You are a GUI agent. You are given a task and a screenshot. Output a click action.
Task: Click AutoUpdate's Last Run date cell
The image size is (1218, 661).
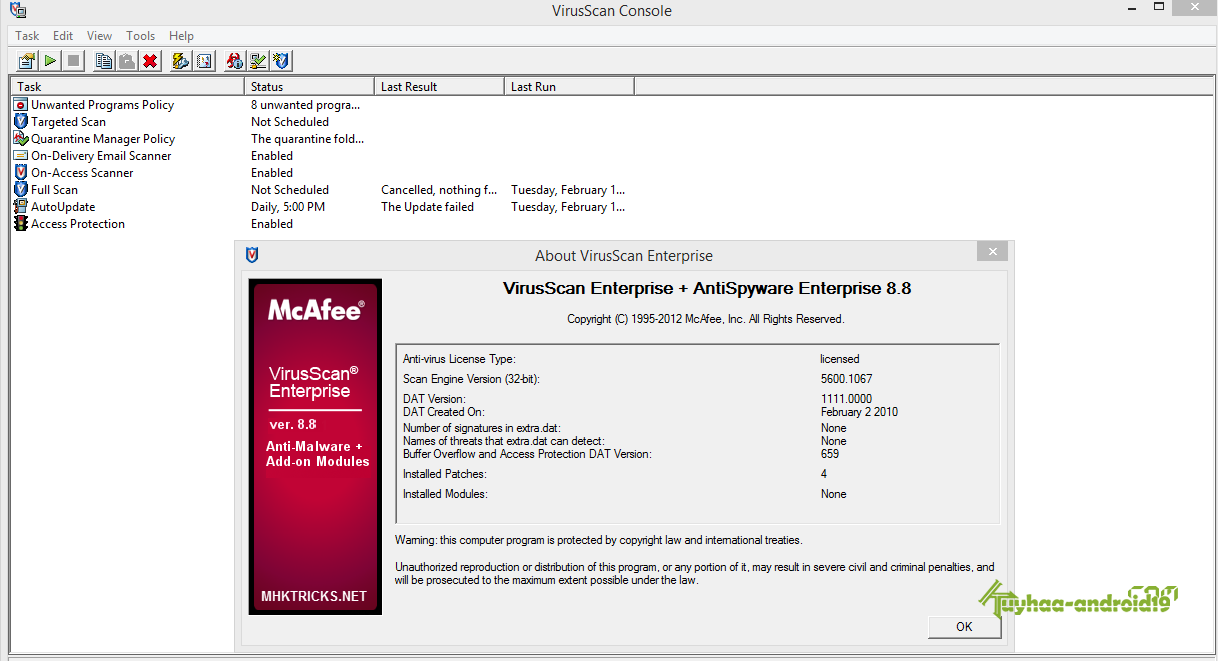pyautogui.click(x=568, y=207)
